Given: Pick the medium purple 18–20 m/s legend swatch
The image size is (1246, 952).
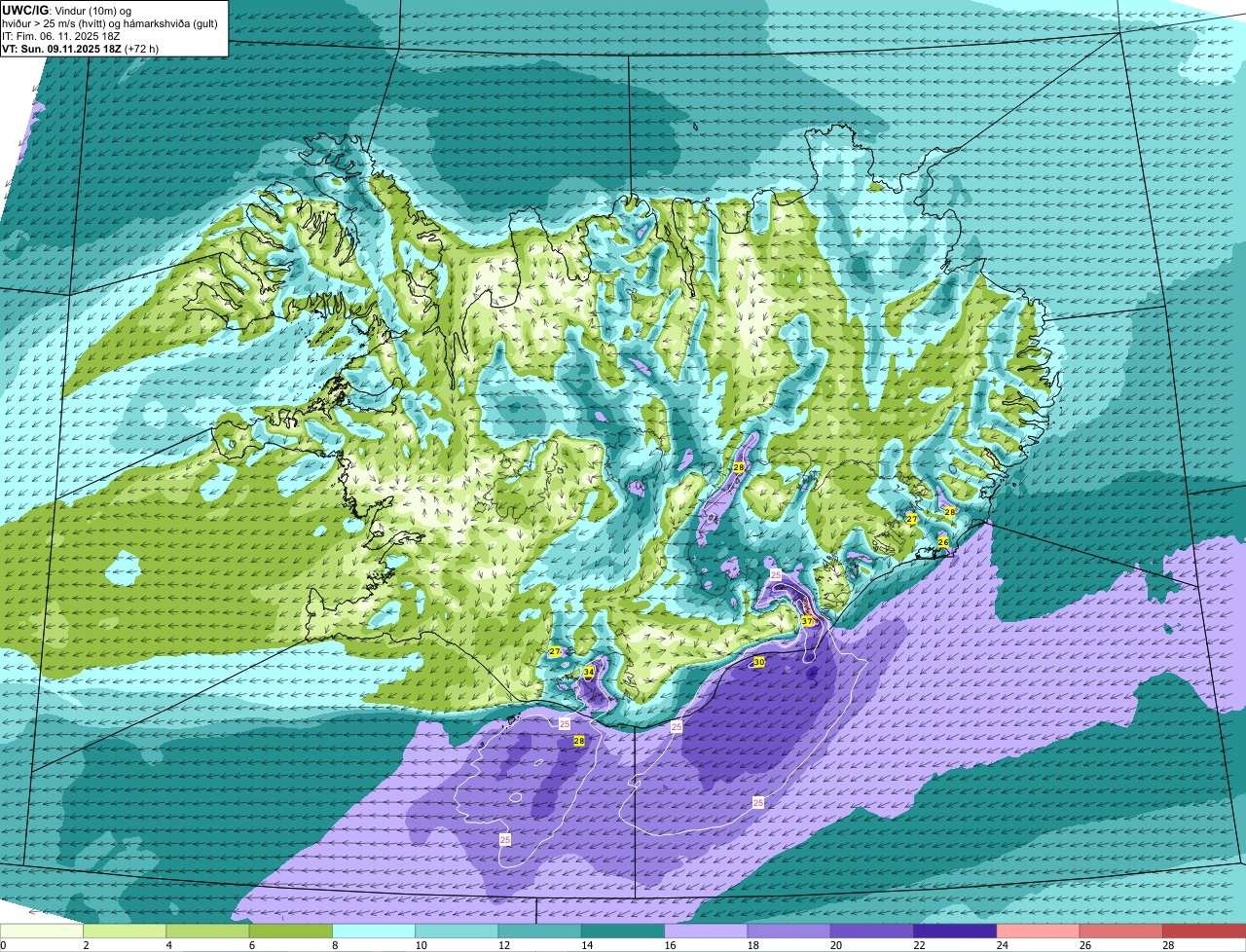Looking at the screenshot, I should (x=789, y=932).
